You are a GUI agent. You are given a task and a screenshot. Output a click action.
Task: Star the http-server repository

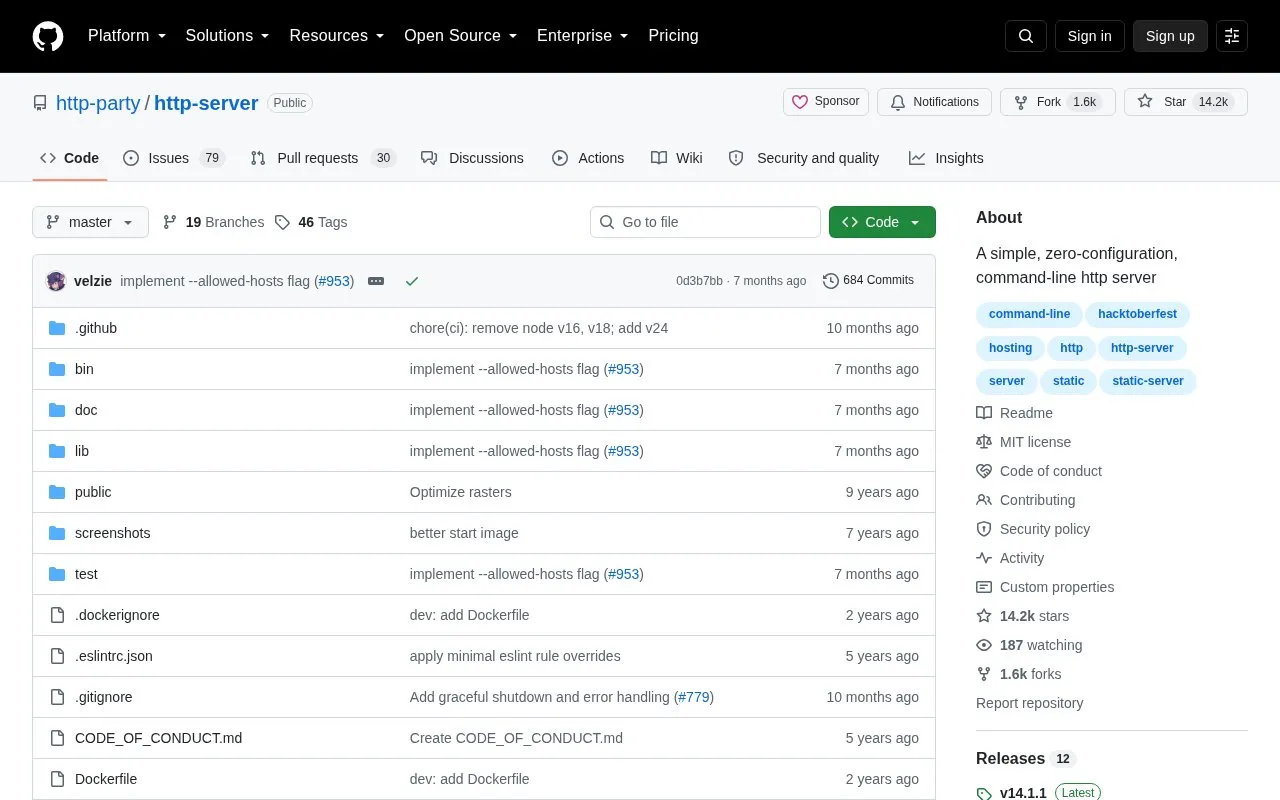click(x=1186, y=102)
